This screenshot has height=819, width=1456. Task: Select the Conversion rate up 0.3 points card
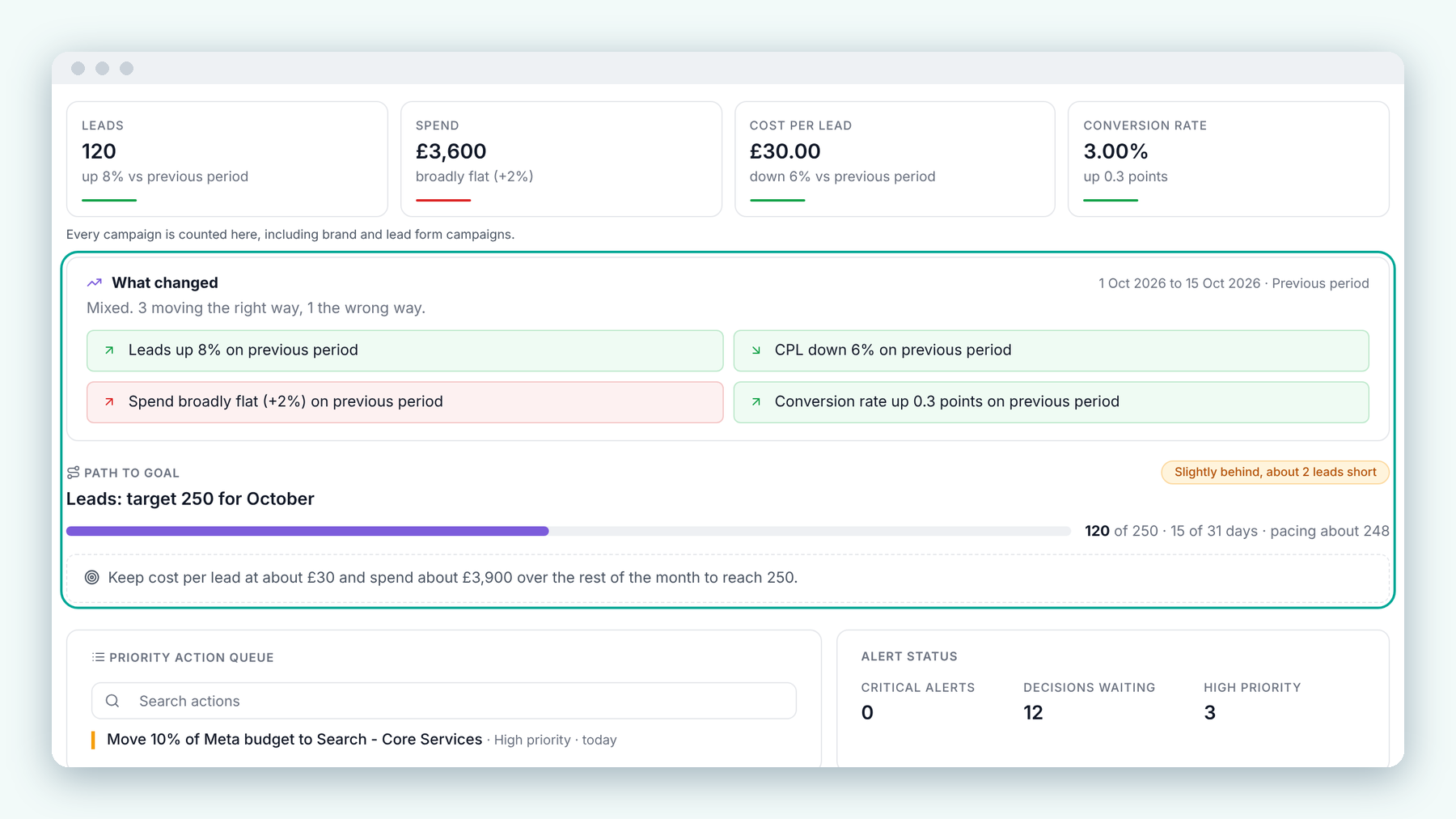[x=1051, y=402]
